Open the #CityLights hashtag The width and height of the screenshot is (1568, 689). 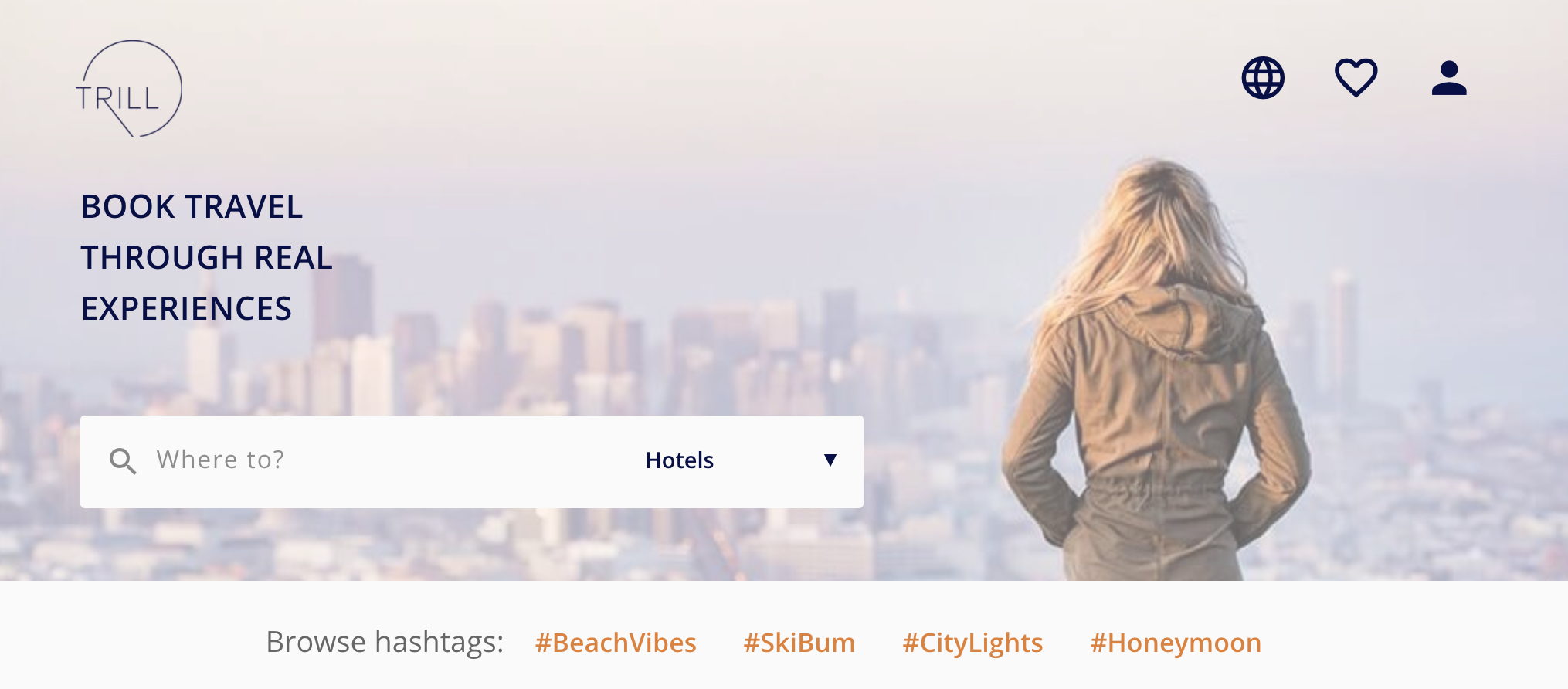click(x=972, y=643)
